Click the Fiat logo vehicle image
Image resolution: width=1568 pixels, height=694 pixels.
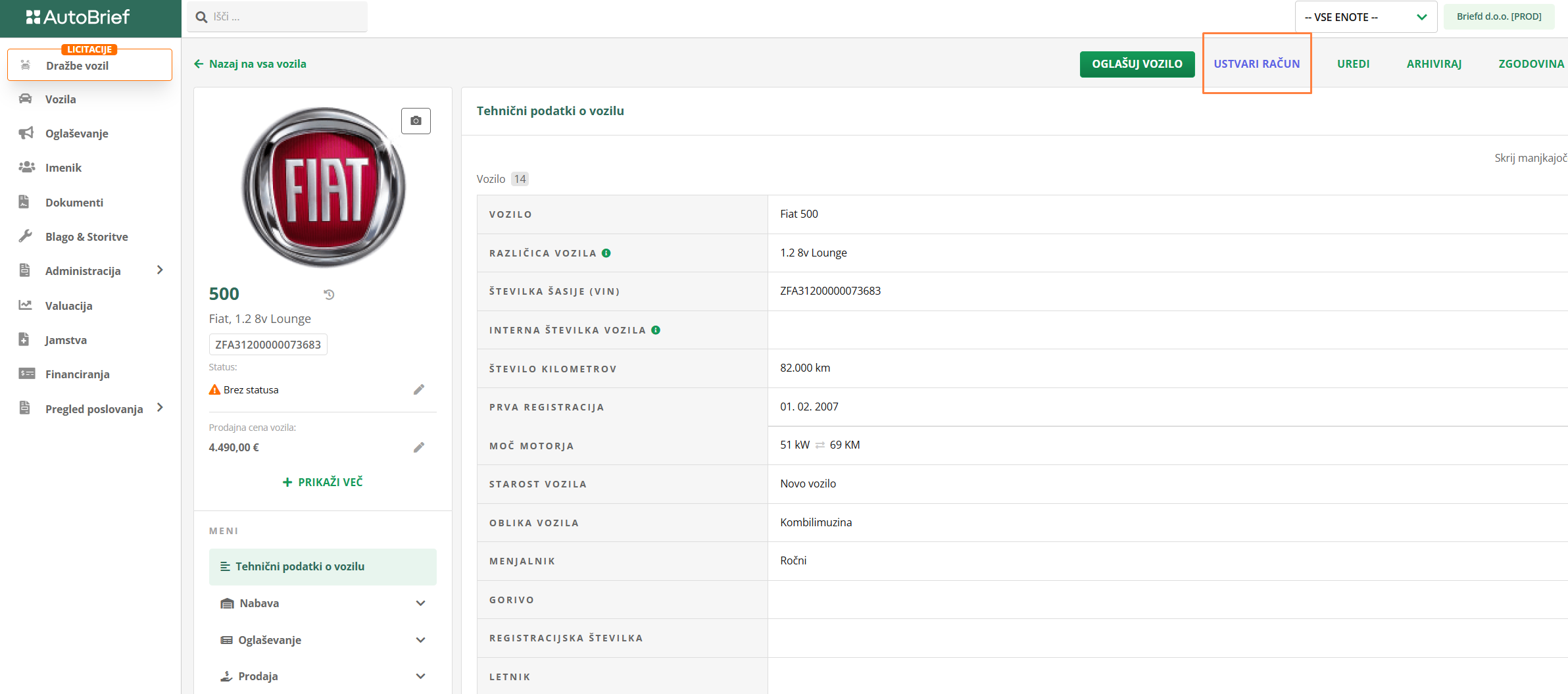[324, 187]
